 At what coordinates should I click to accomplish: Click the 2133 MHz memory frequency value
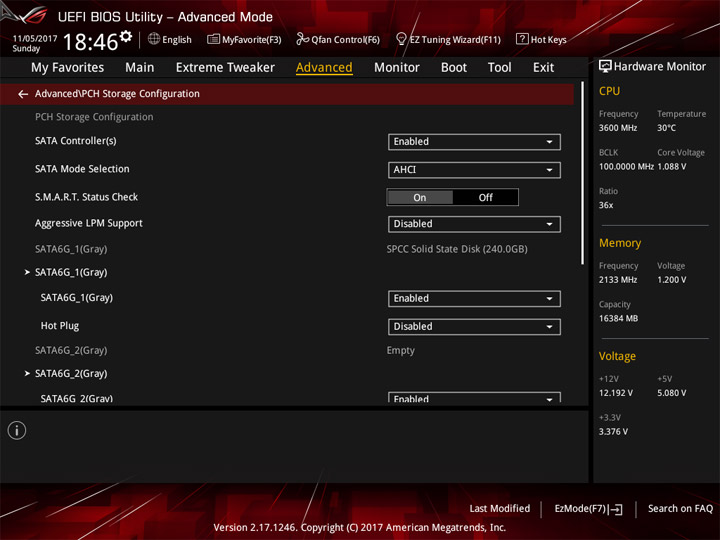click(x=618, y=280)
